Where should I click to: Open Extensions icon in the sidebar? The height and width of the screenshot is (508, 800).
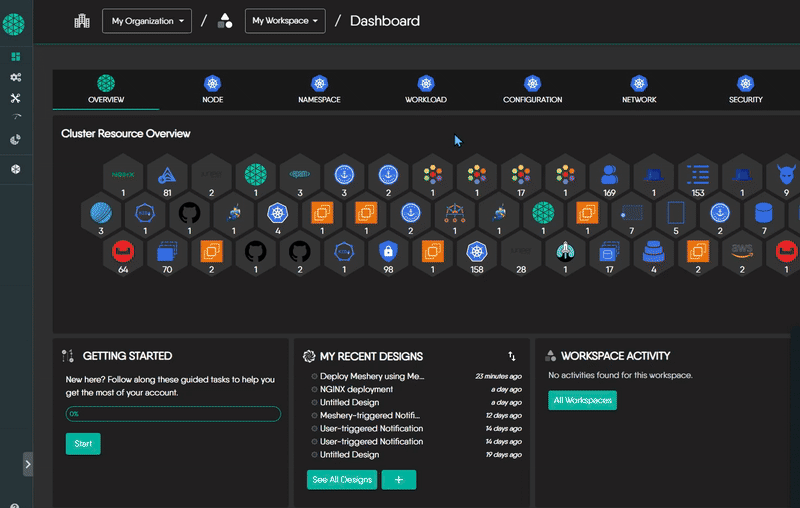pos(15,170)
